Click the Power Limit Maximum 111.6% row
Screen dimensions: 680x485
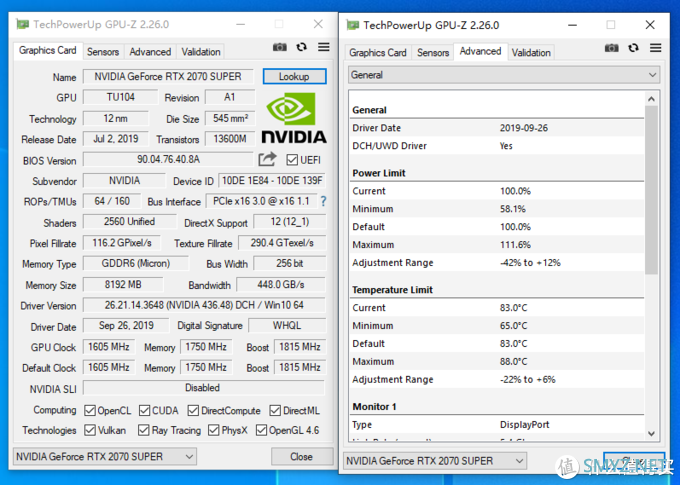497,245
